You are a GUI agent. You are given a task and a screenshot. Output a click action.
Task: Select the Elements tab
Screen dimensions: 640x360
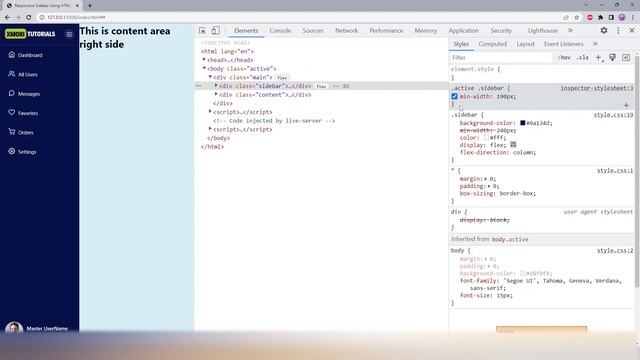[x=246, y=31]
